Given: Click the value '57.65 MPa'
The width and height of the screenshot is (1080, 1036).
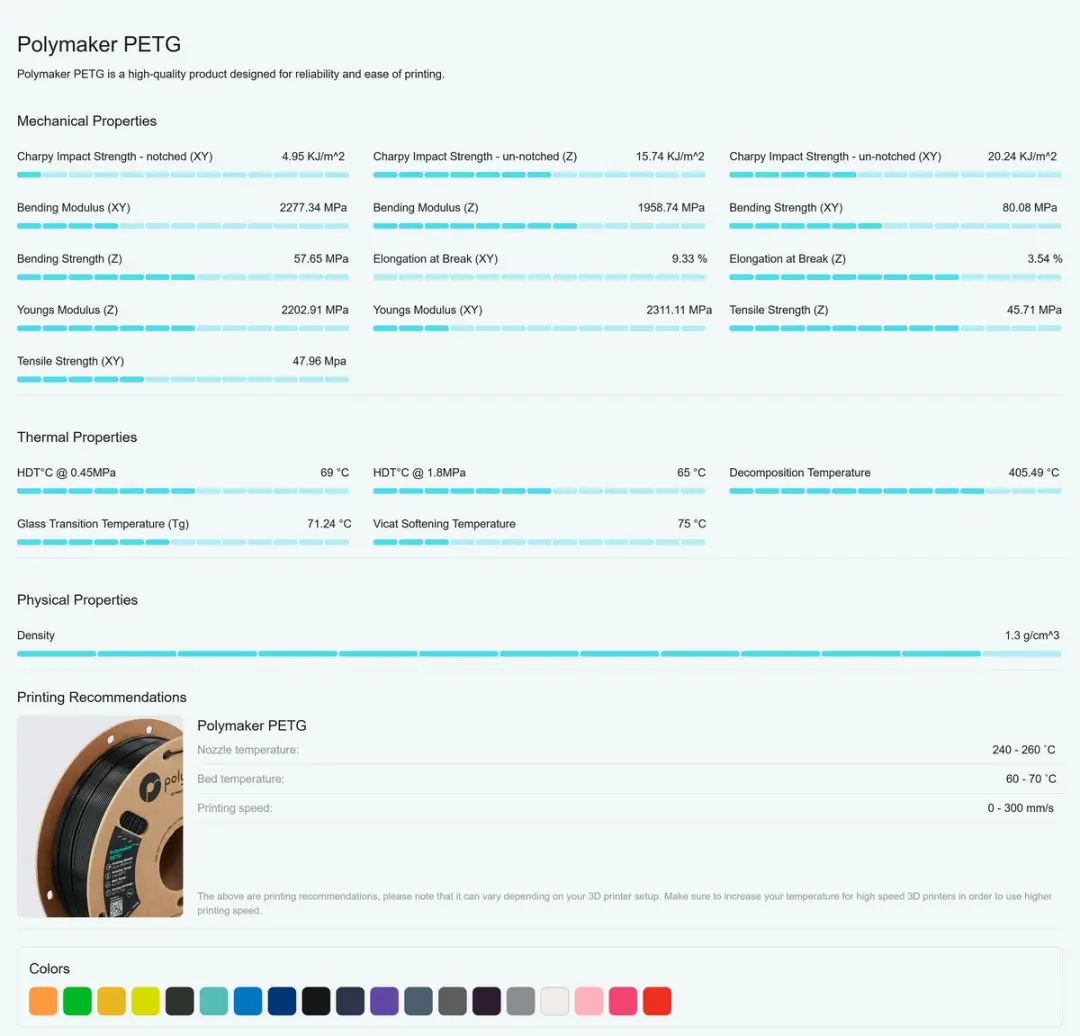Looking at the screenshot, I should (321, 258).
